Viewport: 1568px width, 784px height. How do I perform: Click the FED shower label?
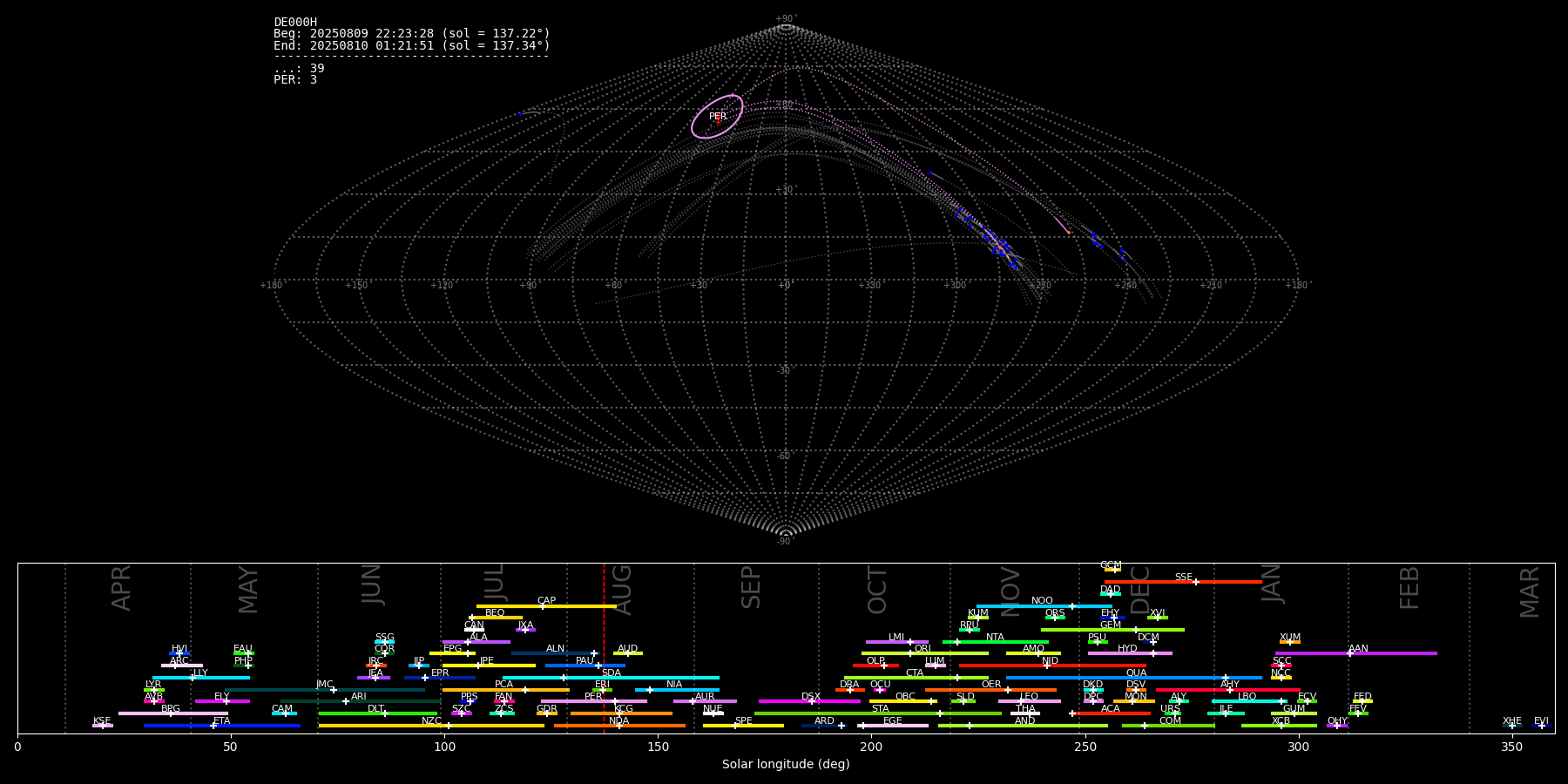(x=1362, y=697)
